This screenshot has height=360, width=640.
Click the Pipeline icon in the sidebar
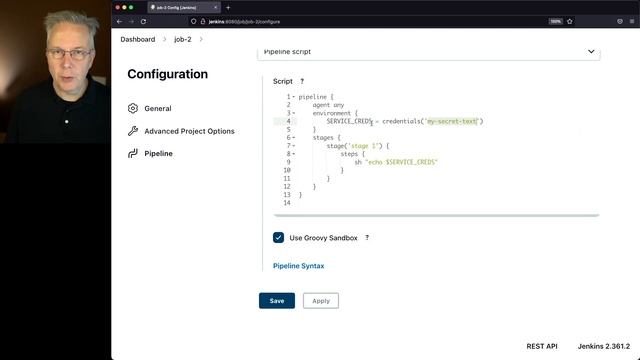point(133,153)
